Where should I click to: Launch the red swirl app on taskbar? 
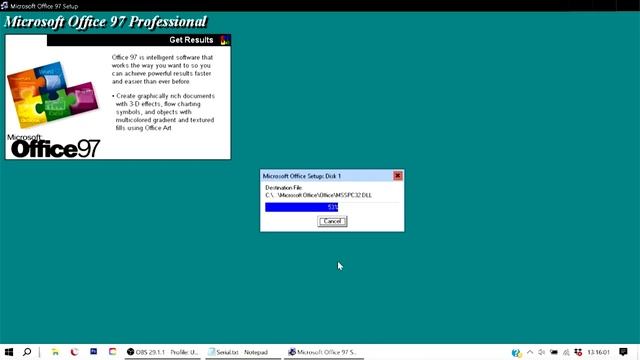click(x=74, y=352)
